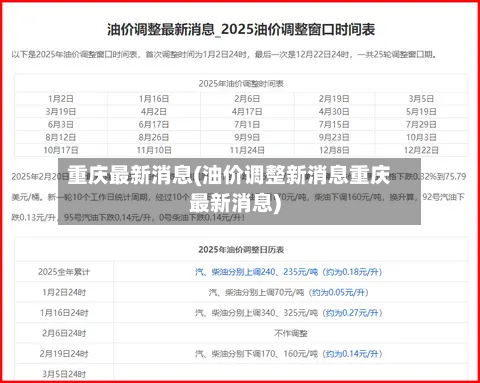This screenshot has width=480, height=383.
Task: Click the intro sentence starting 以下是2025年油价调整窗口时间表
Action: [224, 54]
